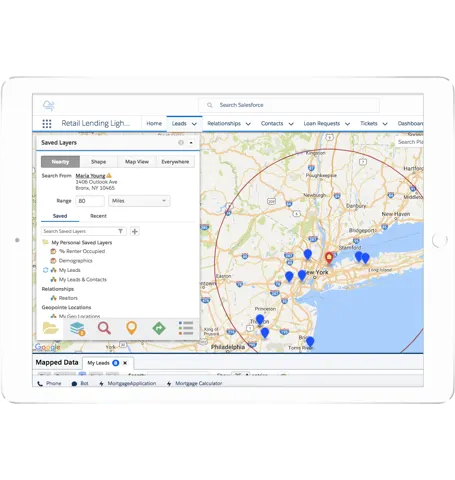The width and height of the screenshot is (455, 480).
Task: Click the info icon in Saved Layers header
Action: [181, 143]
